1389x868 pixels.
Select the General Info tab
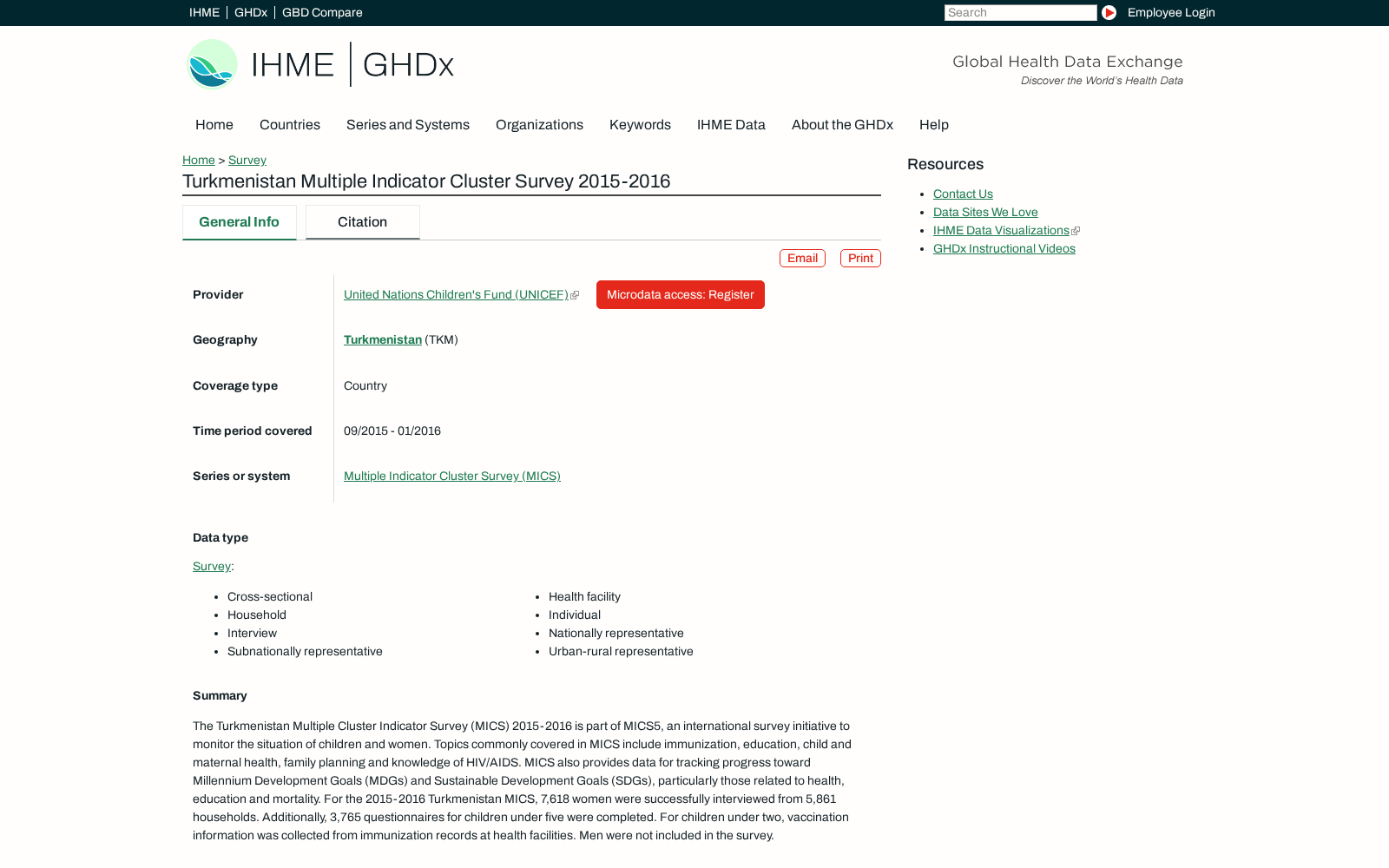point(240,222)
